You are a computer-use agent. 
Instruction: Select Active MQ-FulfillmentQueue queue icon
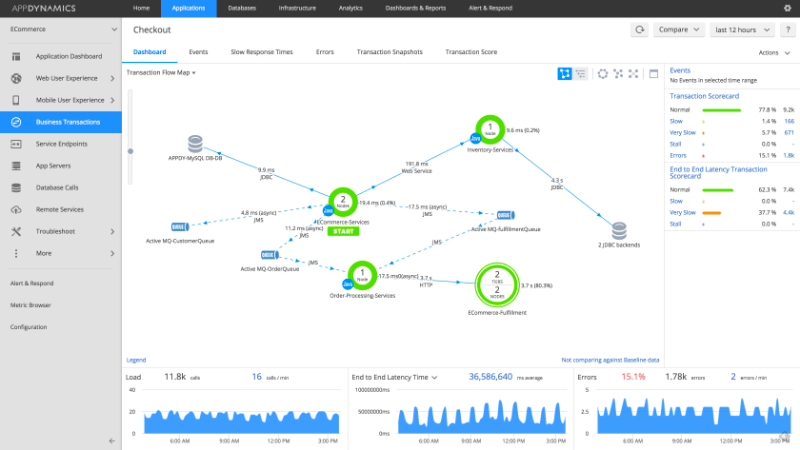click(506, 215)
